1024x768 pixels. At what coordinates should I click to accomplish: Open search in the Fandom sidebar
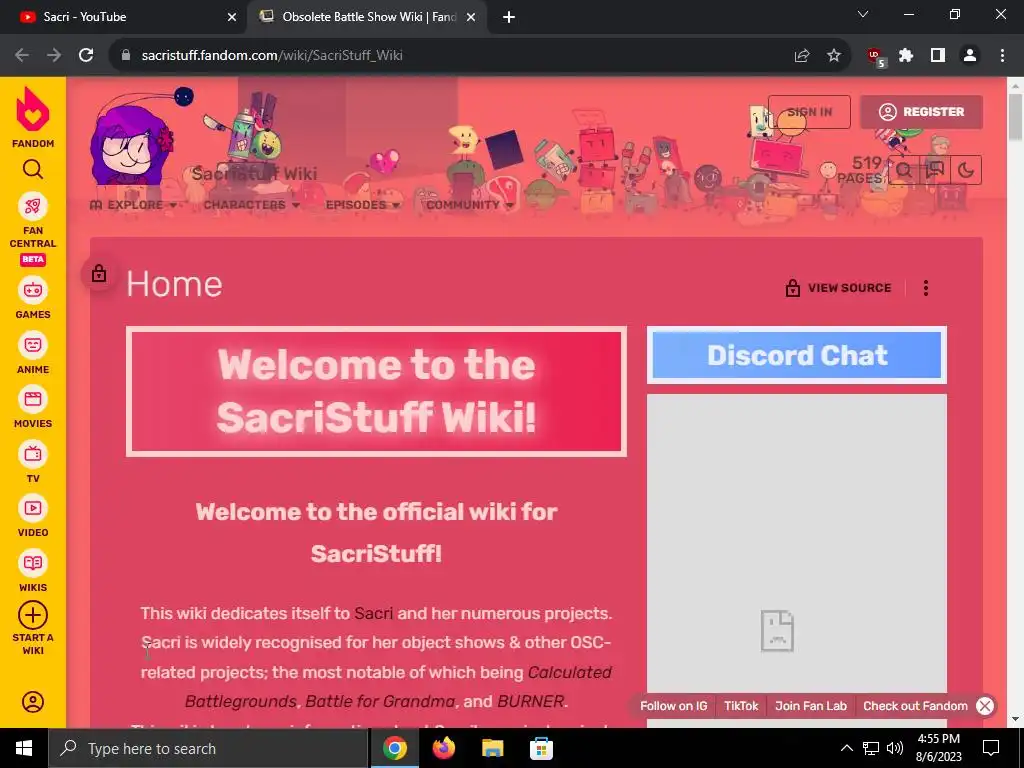[33, 170]
